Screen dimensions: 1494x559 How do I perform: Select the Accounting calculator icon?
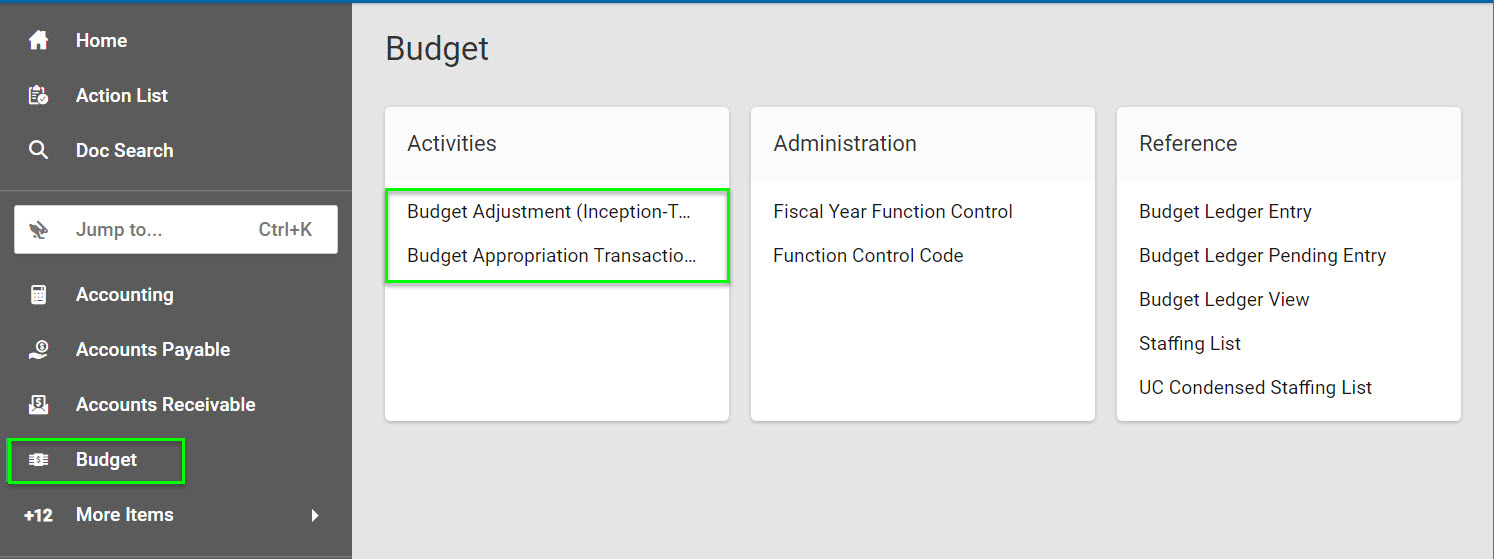pos(38,295)
